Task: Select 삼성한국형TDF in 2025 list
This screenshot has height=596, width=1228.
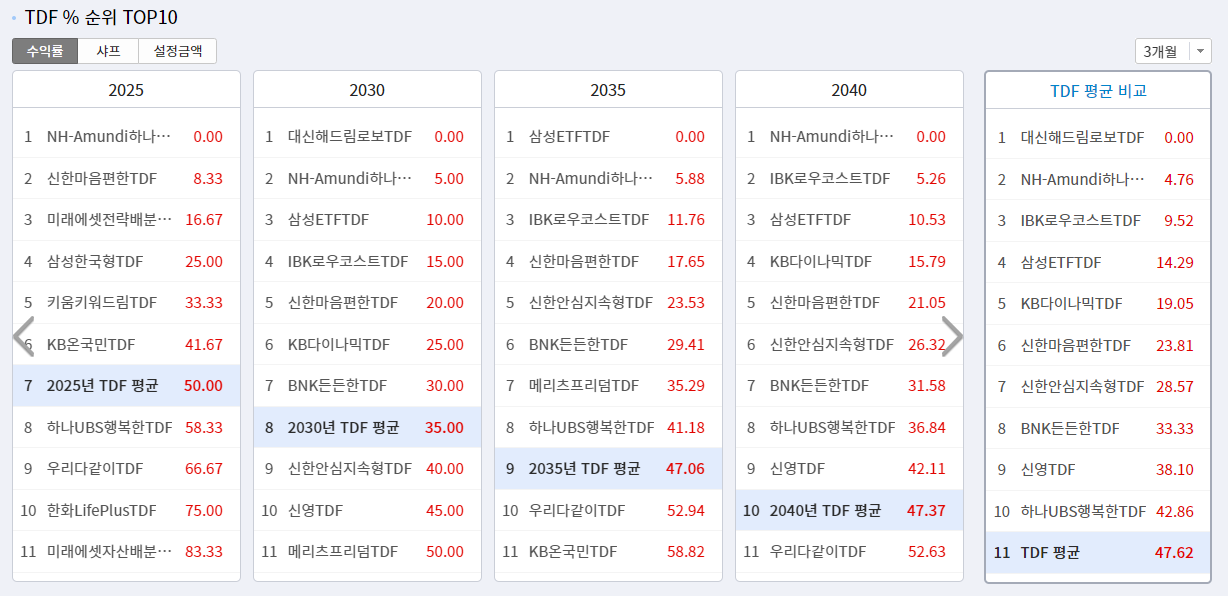Action: (x=126, y=261)
